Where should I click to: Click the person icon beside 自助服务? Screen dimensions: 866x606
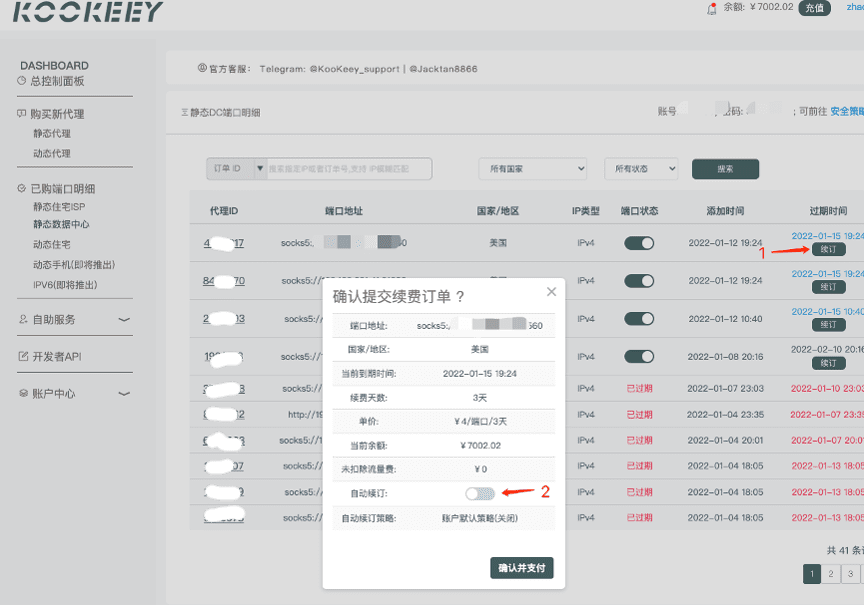[x=23, y=319]
